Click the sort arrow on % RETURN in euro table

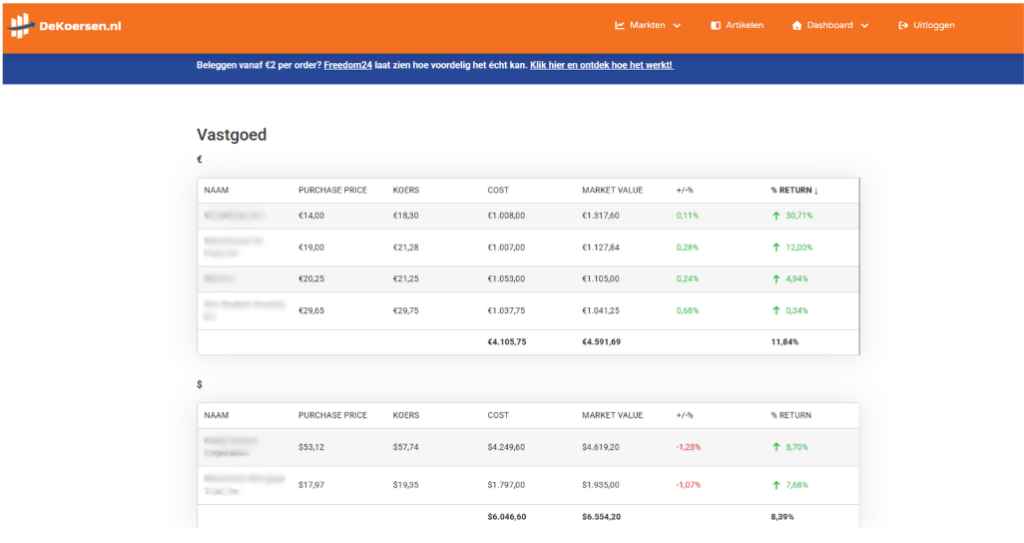point(816,191)
